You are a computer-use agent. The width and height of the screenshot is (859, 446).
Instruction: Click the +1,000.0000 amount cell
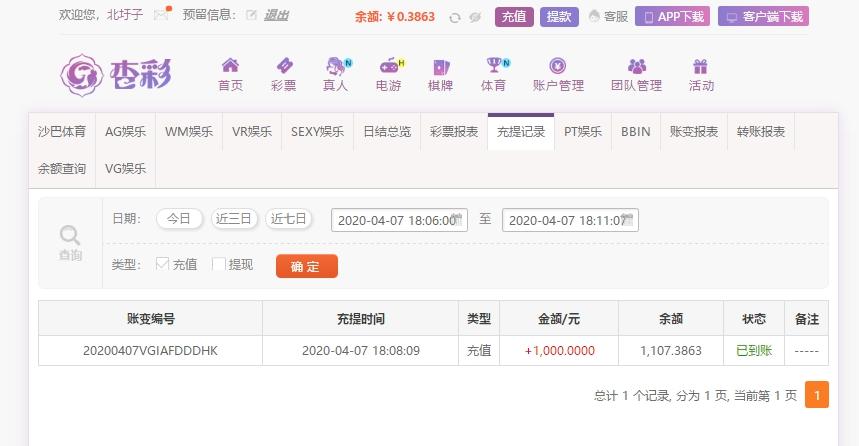click(x=559, y=351)
